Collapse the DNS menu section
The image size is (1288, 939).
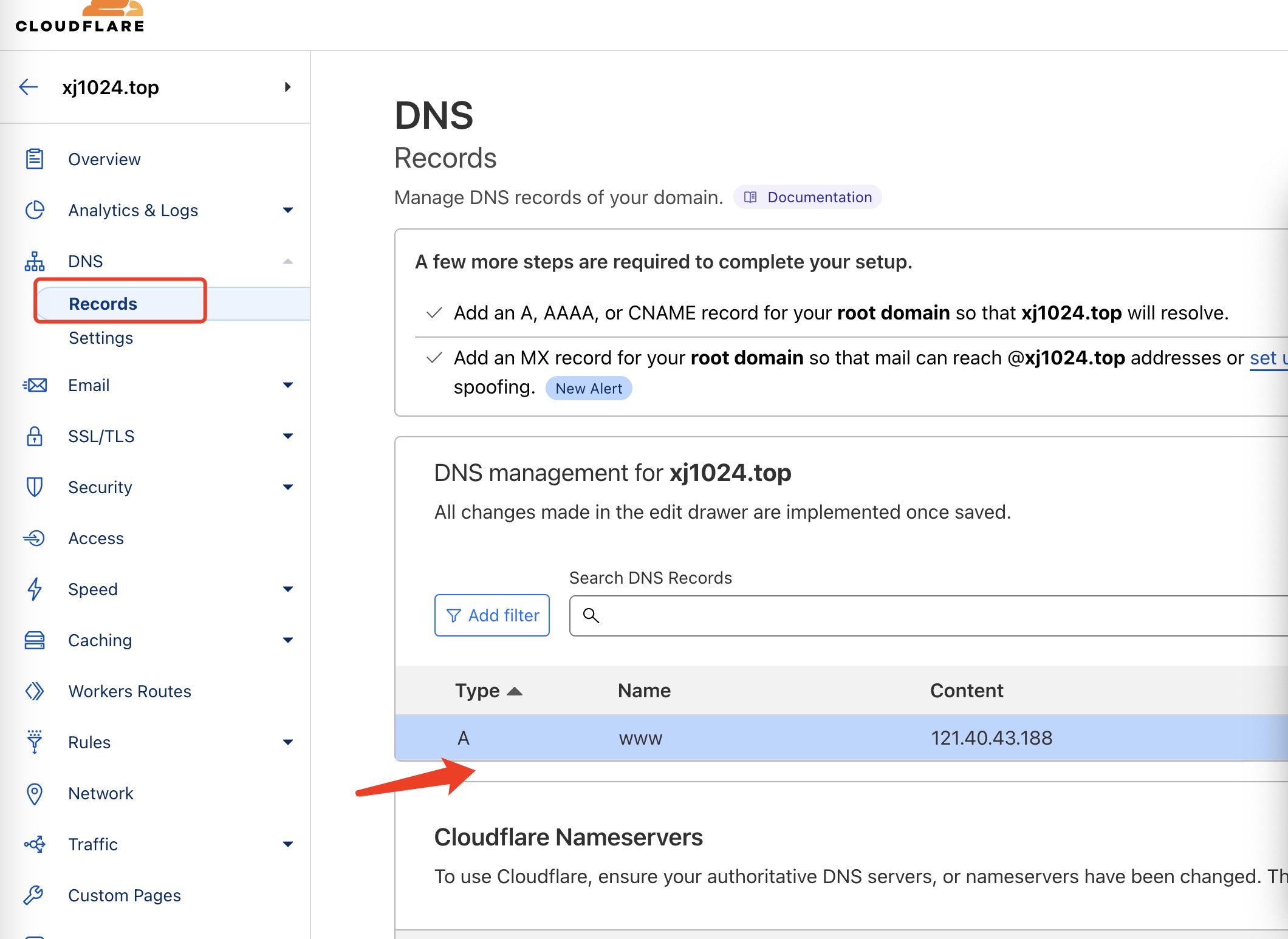pos(288,261)
